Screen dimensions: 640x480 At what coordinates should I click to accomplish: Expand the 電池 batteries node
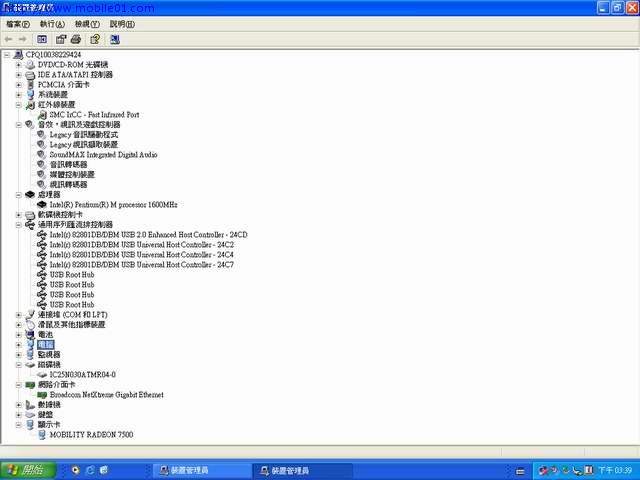(x=18, y=334)
